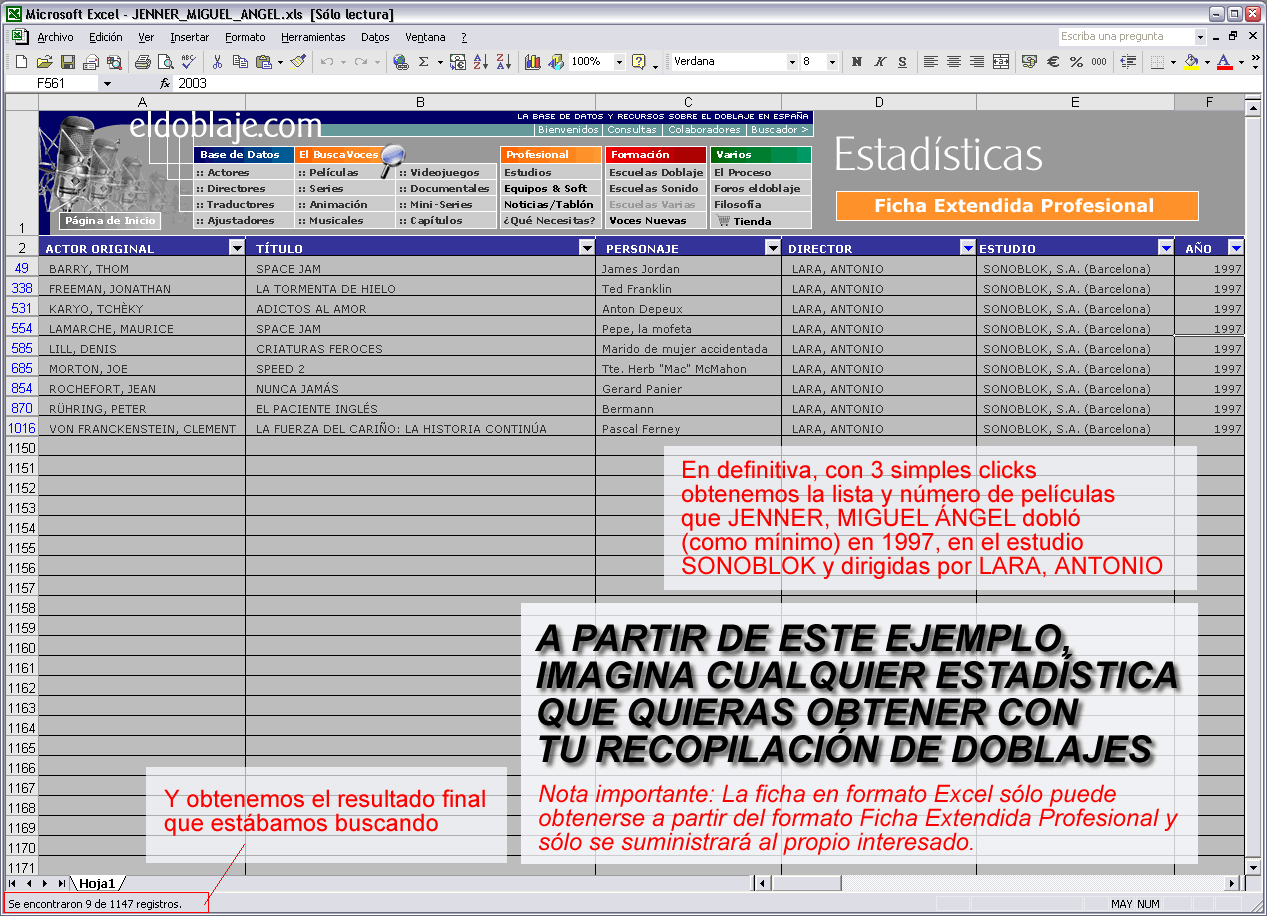
Task: Select the row 49 header
Action: (x=21, y=269)
